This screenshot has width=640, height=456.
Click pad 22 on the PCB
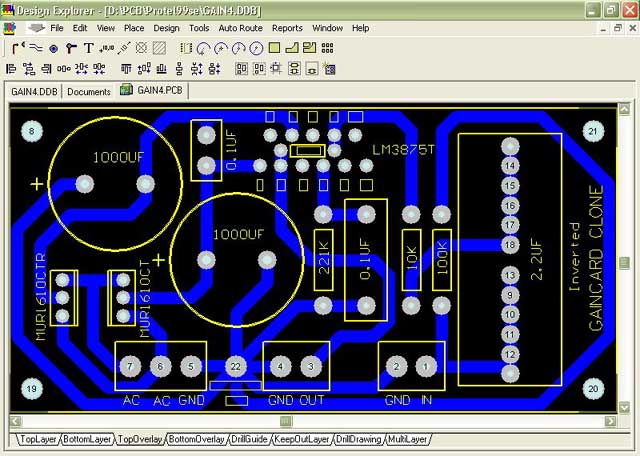[x=236, y=366]
